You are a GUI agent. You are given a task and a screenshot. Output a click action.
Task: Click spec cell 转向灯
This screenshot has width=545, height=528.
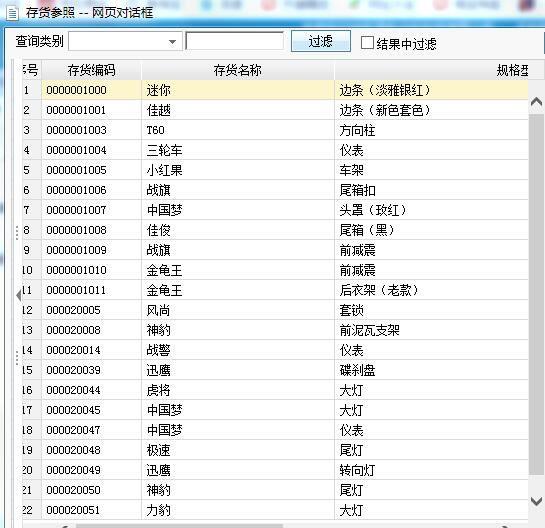coord(431,470)
